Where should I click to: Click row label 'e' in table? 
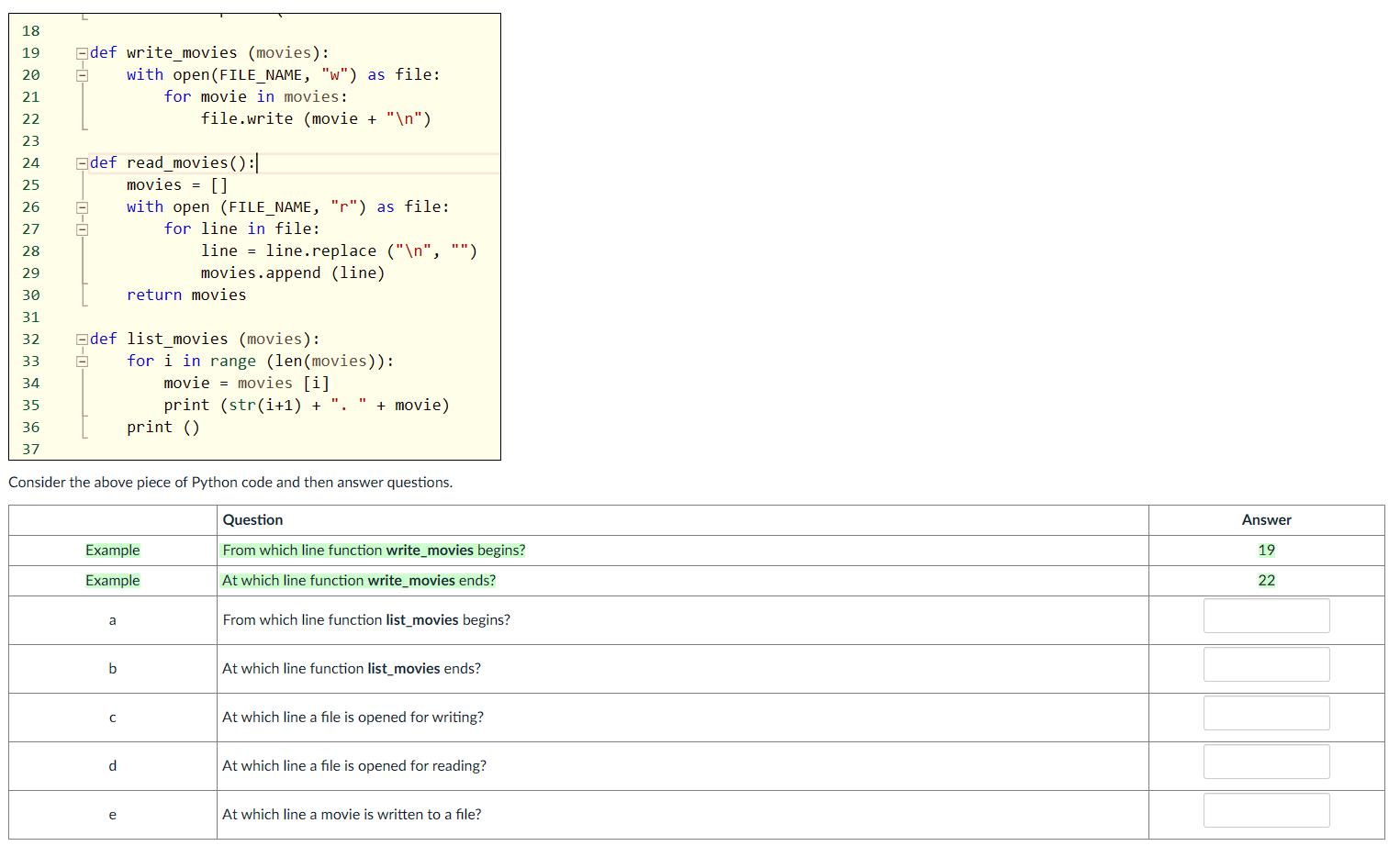click(112, 815)
